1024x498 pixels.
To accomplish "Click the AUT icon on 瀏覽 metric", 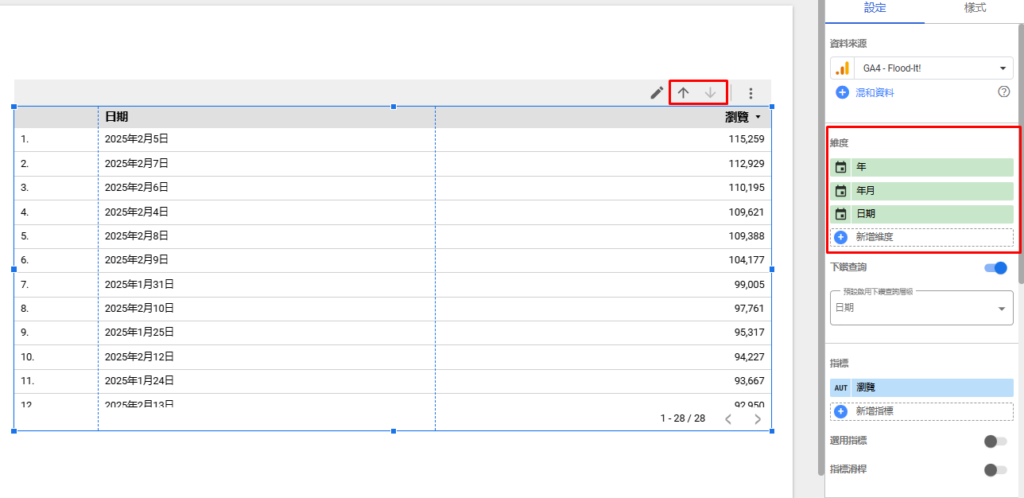I will (x=841, y=387).
